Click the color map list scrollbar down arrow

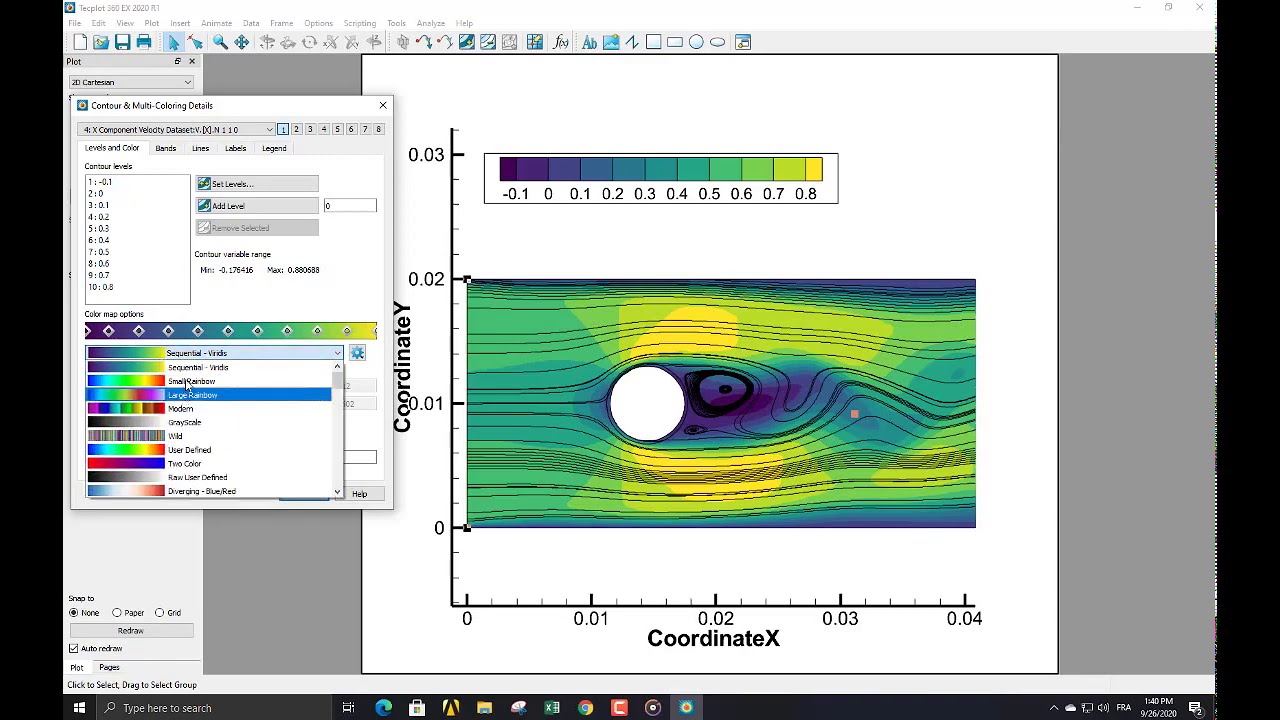[x=337, y=492]
